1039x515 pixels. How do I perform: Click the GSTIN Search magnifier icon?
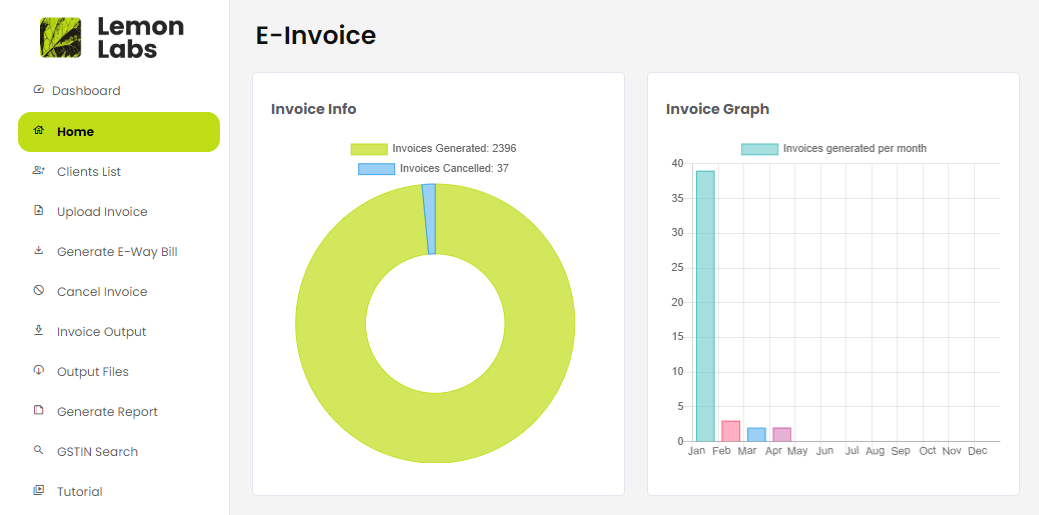coord(39,451)
